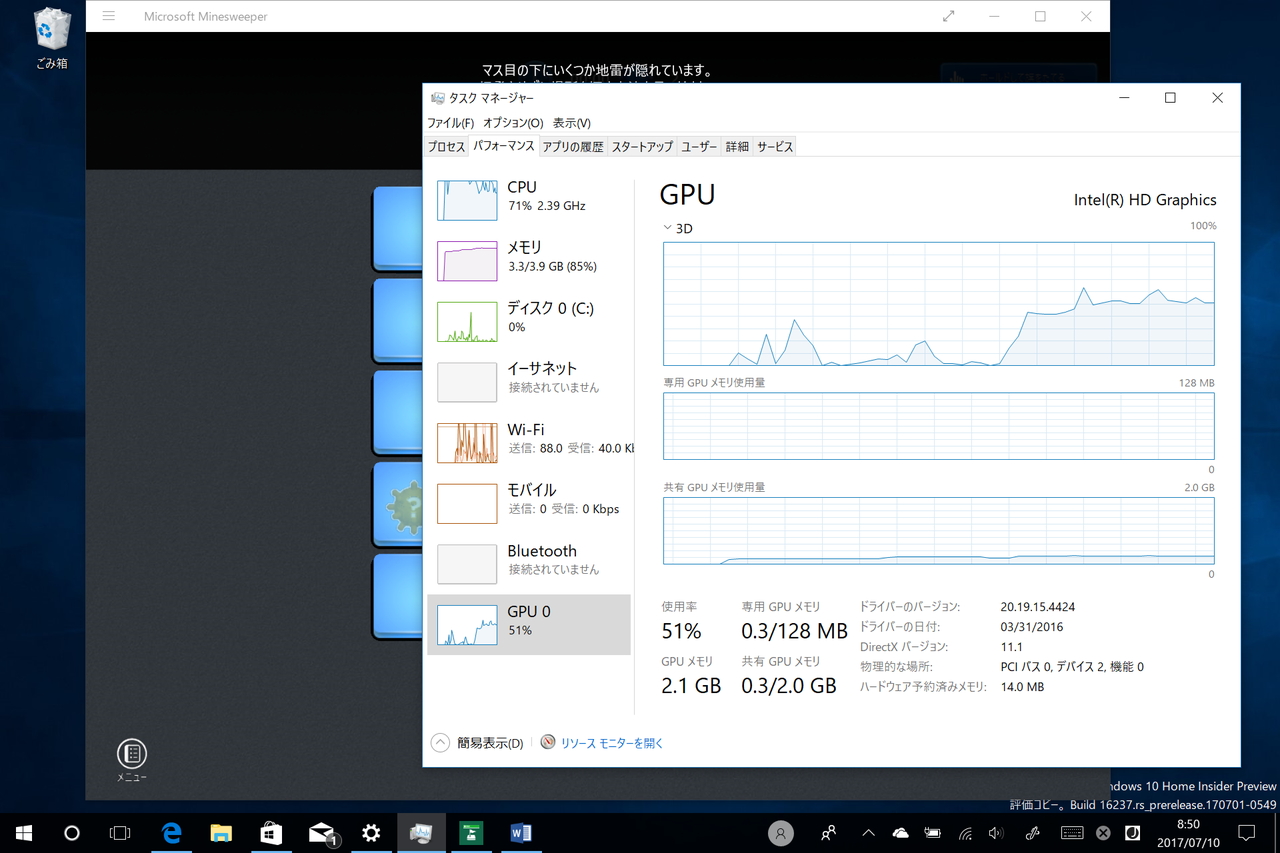Click the volume speaker tray icon
1280x853 pixels.
996,833
